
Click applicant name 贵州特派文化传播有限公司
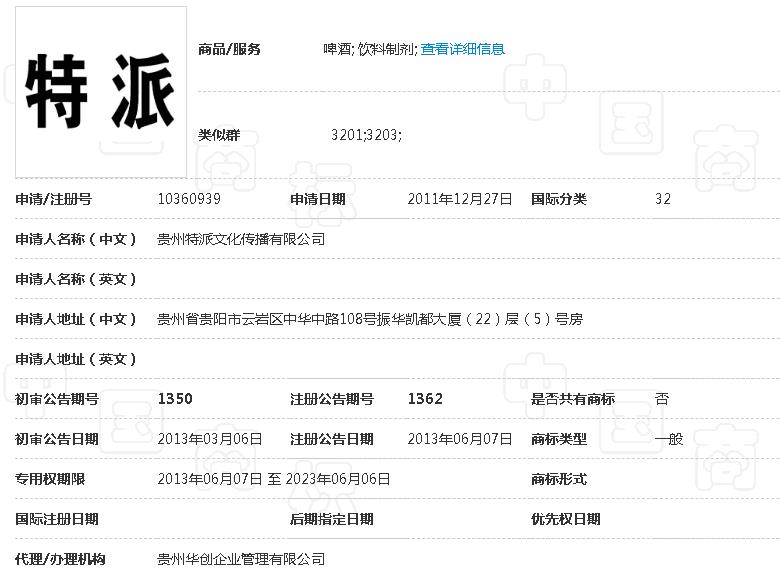tap(241, 239)
